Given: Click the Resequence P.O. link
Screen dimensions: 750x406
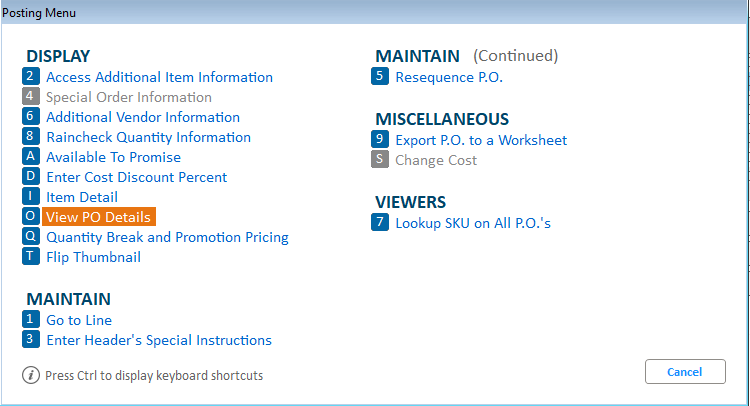Looking at the screenshot, I should click(x=449, y=77).
